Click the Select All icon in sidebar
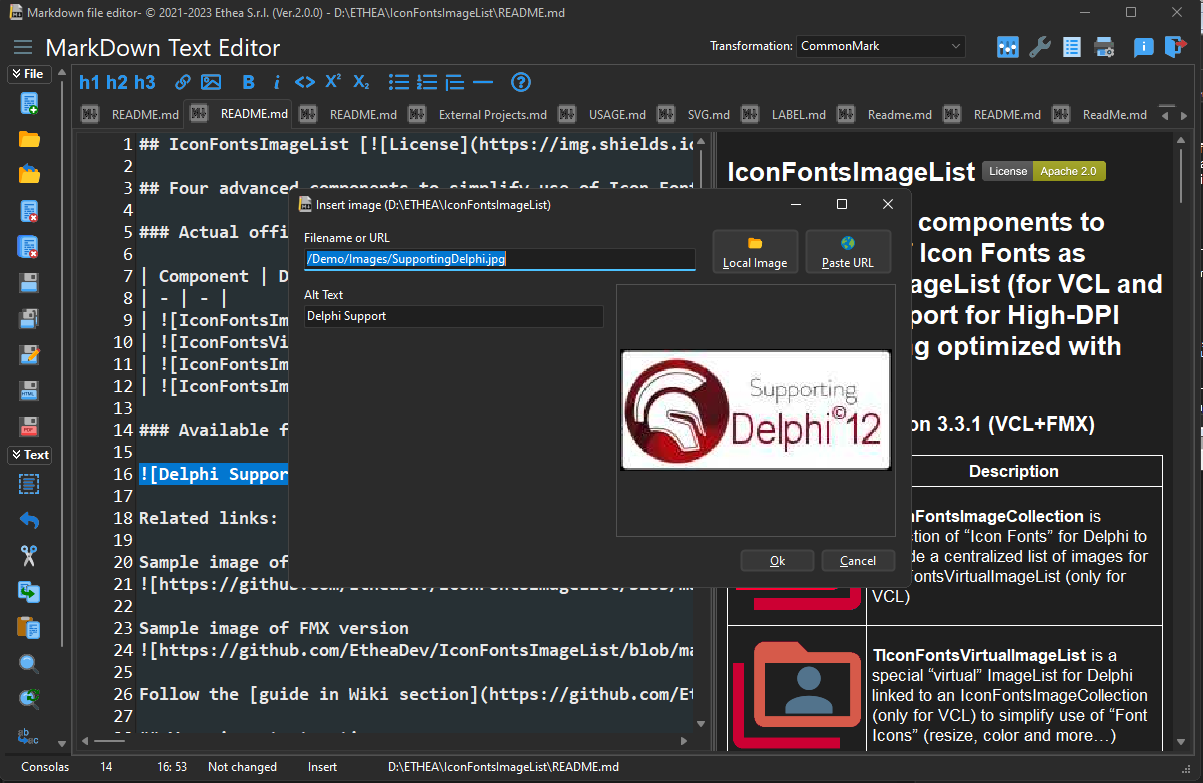Screen dimensions: 1203x783 point(29,484)
